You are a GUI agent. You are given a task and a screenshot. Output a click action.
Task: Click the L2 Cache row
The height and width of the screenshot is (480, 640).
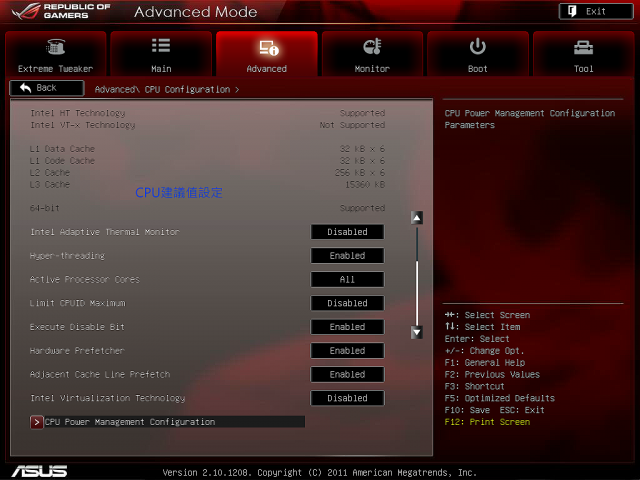(207, 172)
